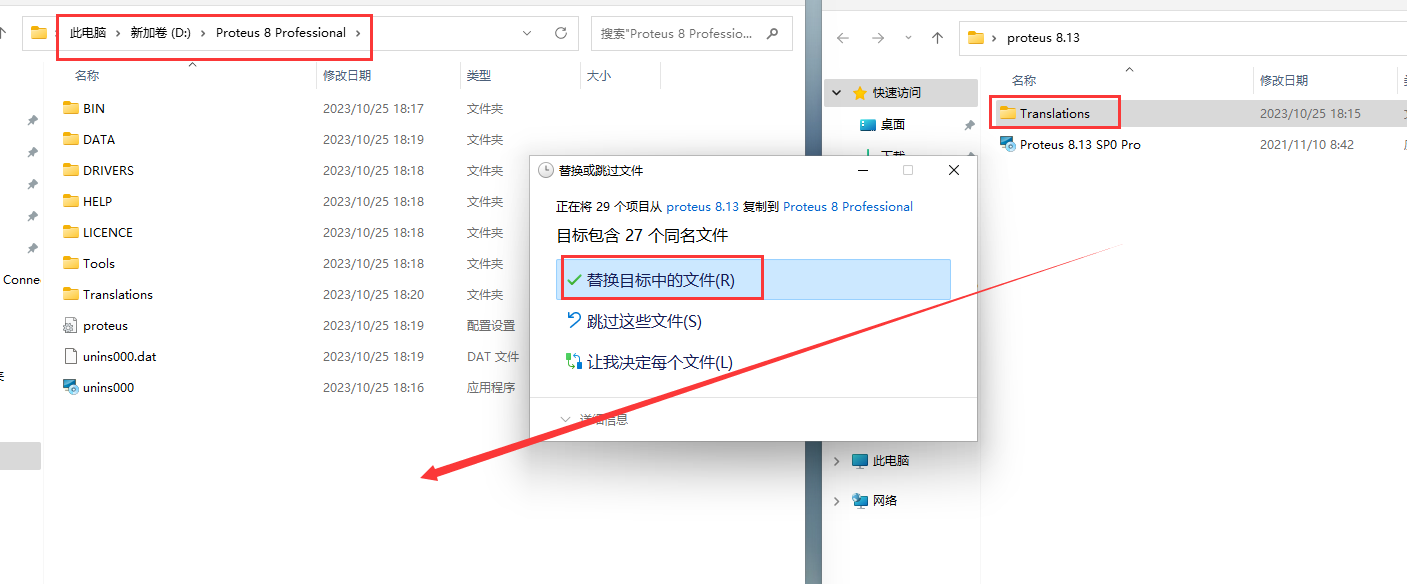
Task: Click the back arrow in the right window
Action: click(843, 38)
